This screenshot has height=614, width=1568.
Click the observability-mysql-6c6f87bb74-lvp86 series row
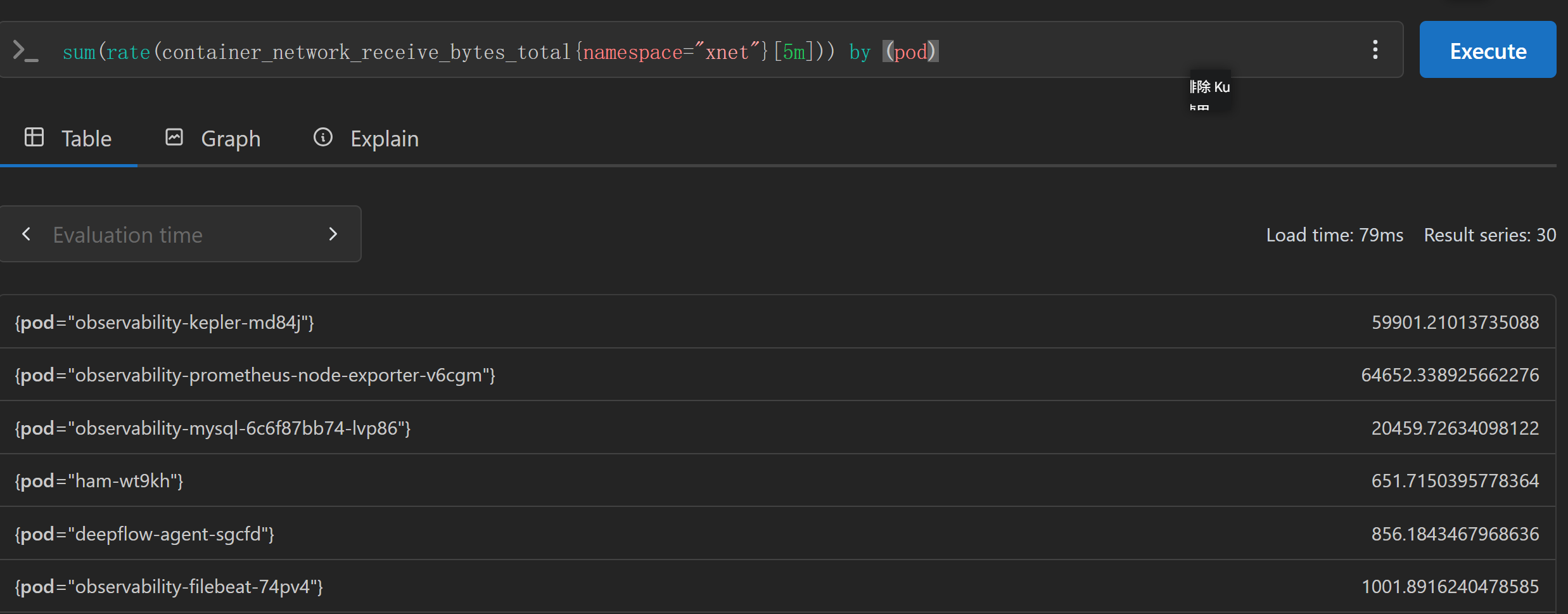[x=777, y=428]
